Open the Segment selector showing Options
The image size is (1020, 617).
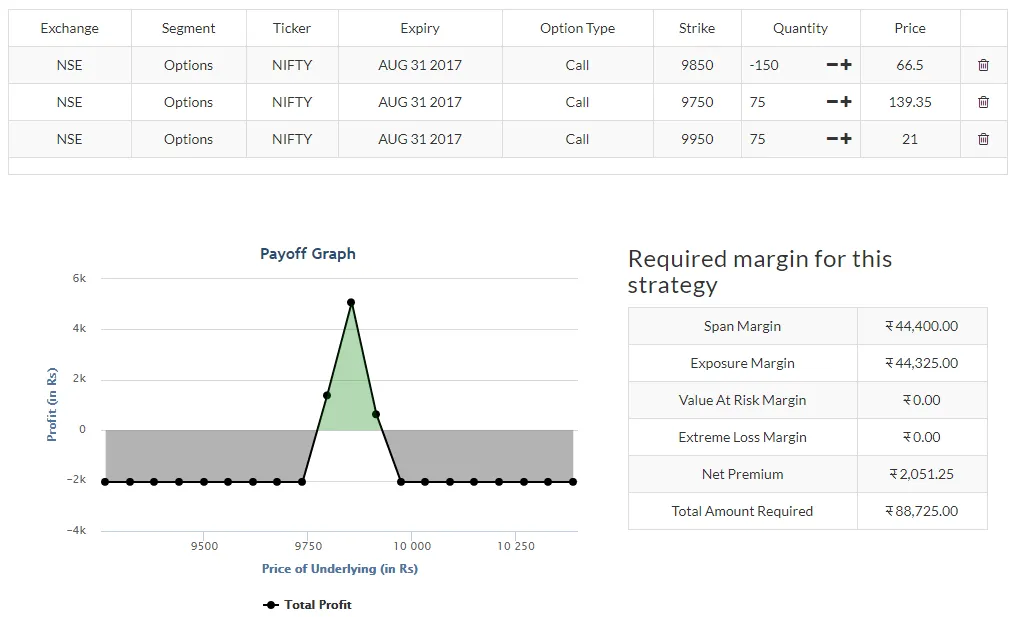(x=189, y=64)
